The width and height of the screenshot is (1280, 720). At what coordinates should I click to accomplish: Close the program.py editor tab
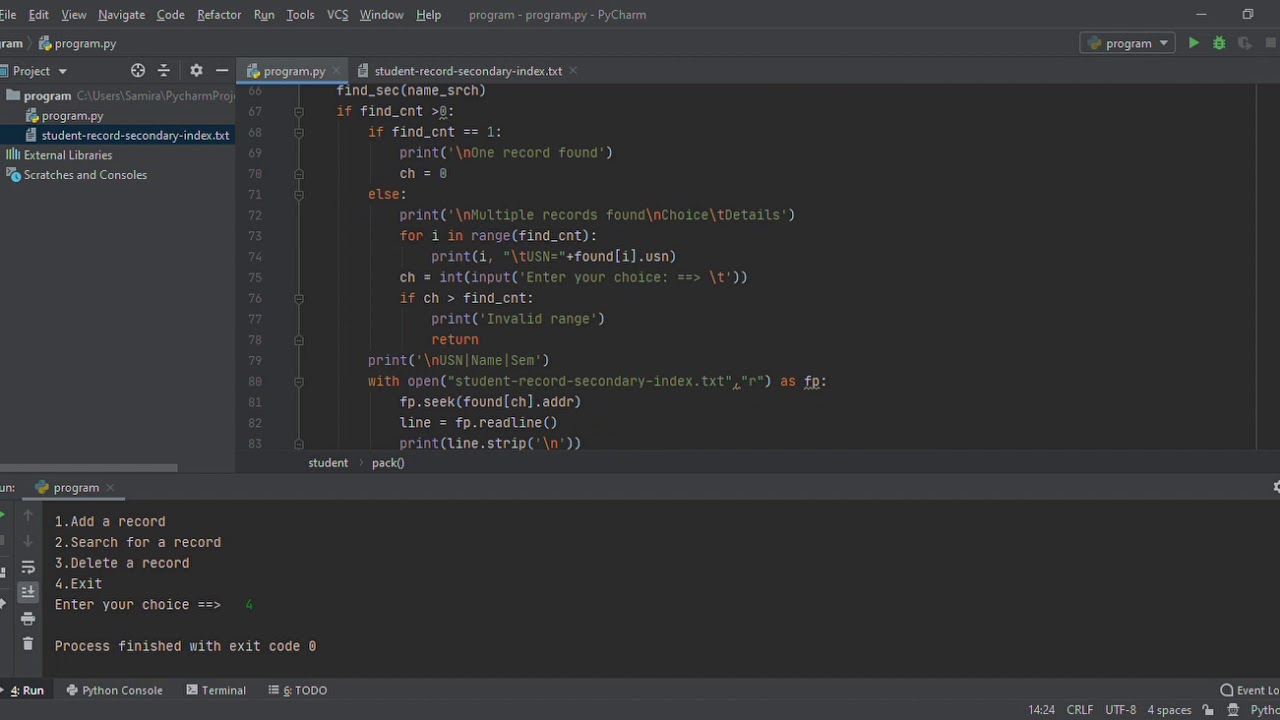point(337,71)
